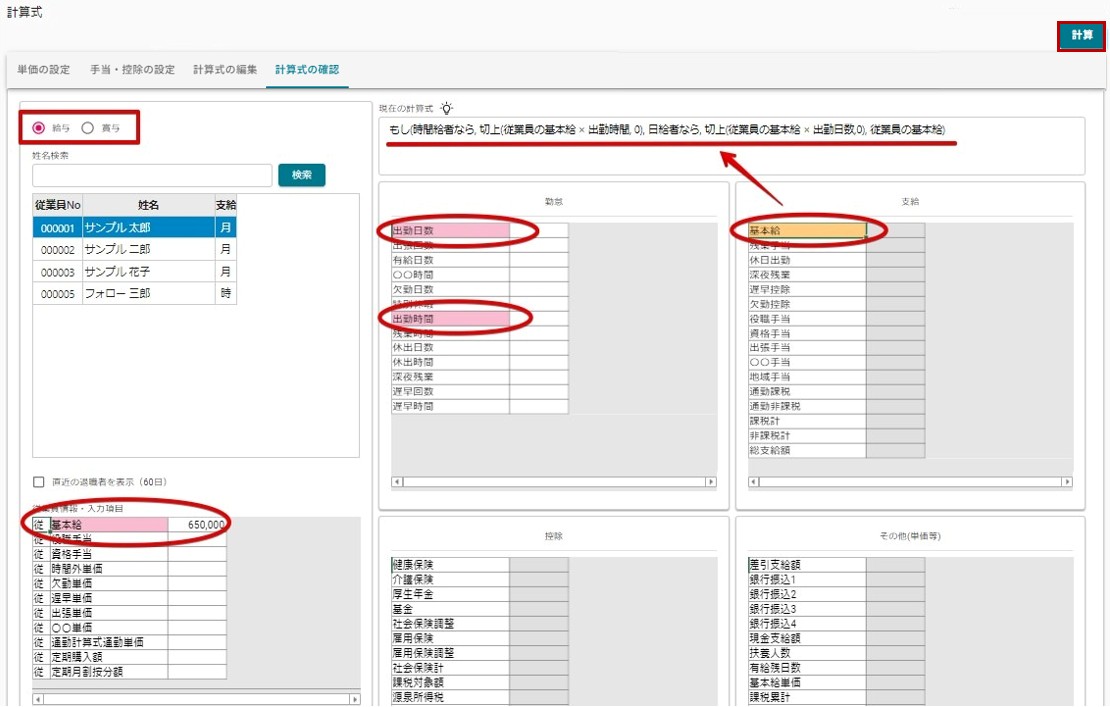This screenshot has width=1110, height=707.
Task: Select the horizontal scrollbar below the 支給 list
Action: 910,482
